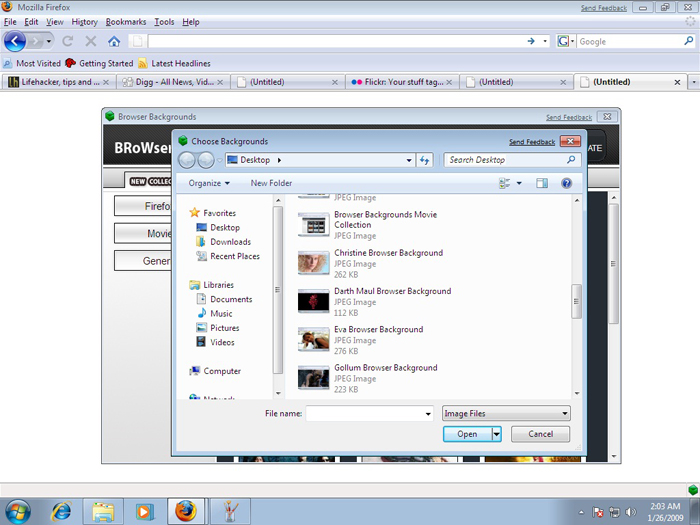The height and width of the screenshot is (525, 700).
Task: Click the Cancel button
Action: click(x=540, y=434)
